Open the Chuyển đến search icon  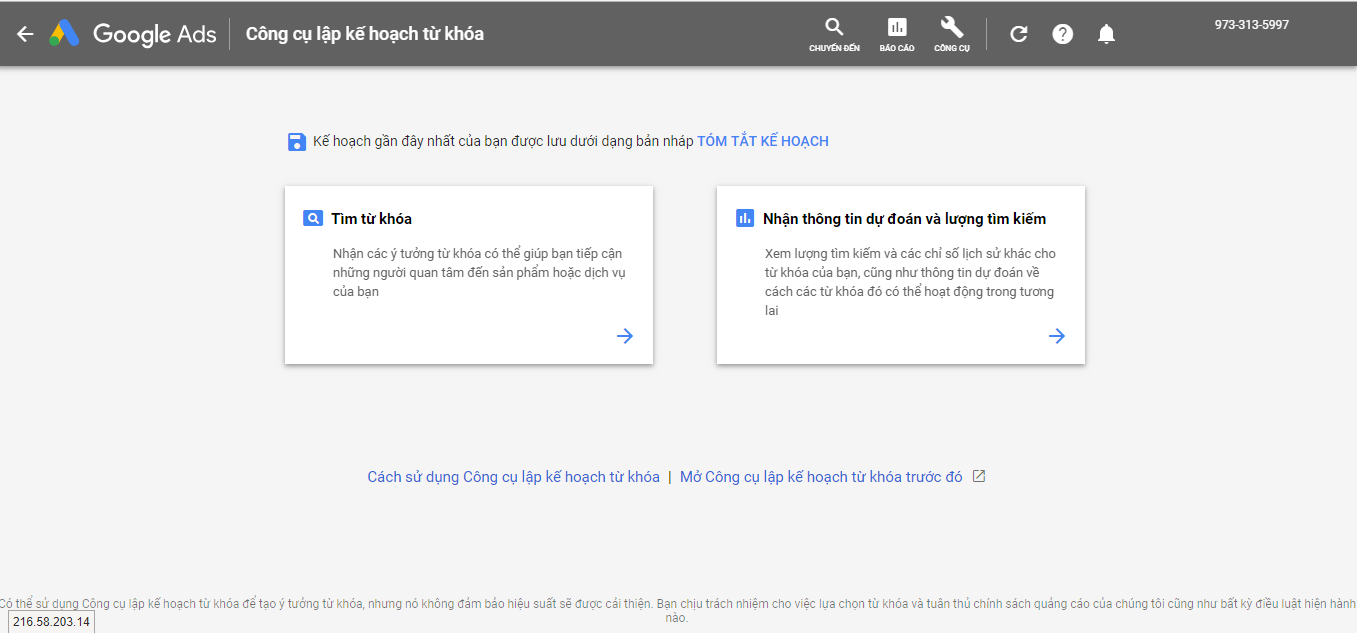click(834, 34)
